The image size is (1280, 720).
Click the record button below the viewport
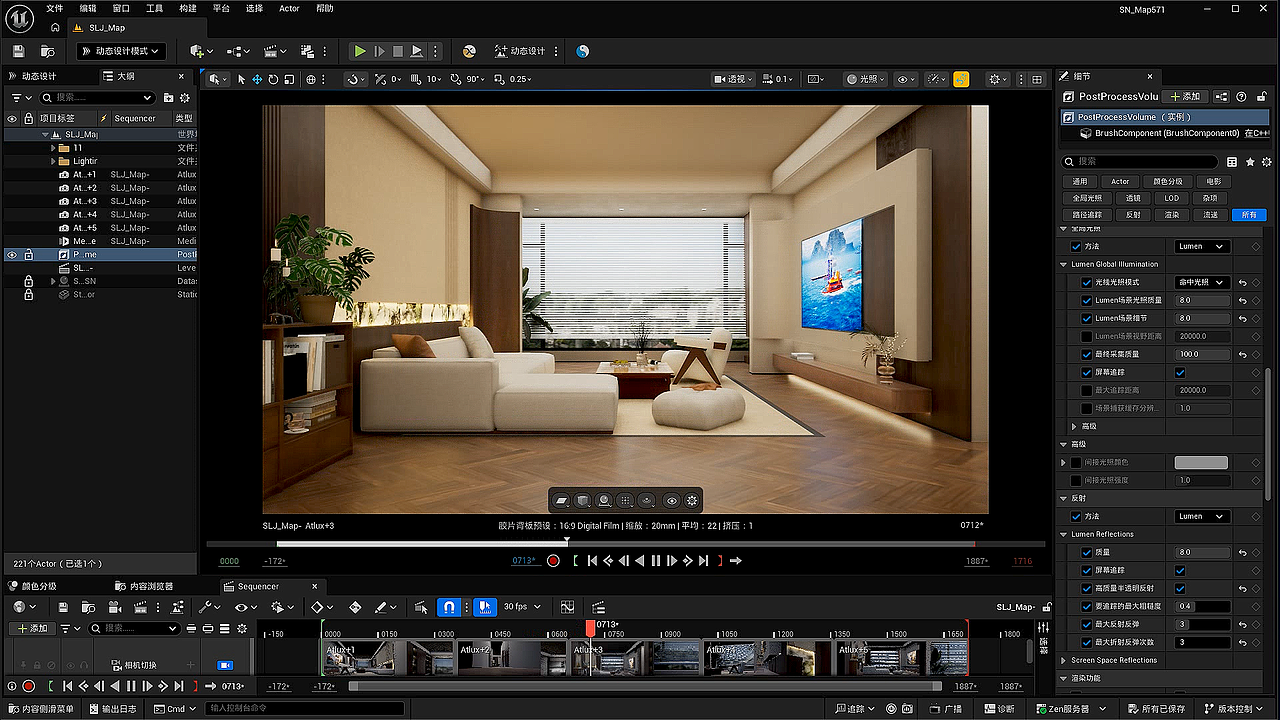[553, 561]
